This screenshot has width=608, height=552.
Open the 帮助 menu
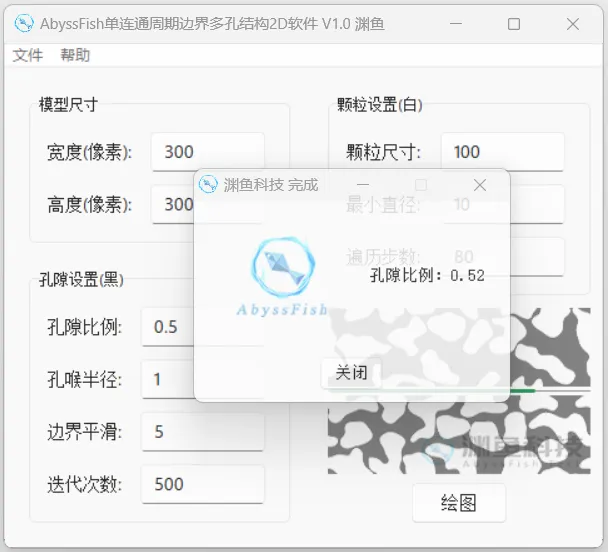click(x=75, y=55)
